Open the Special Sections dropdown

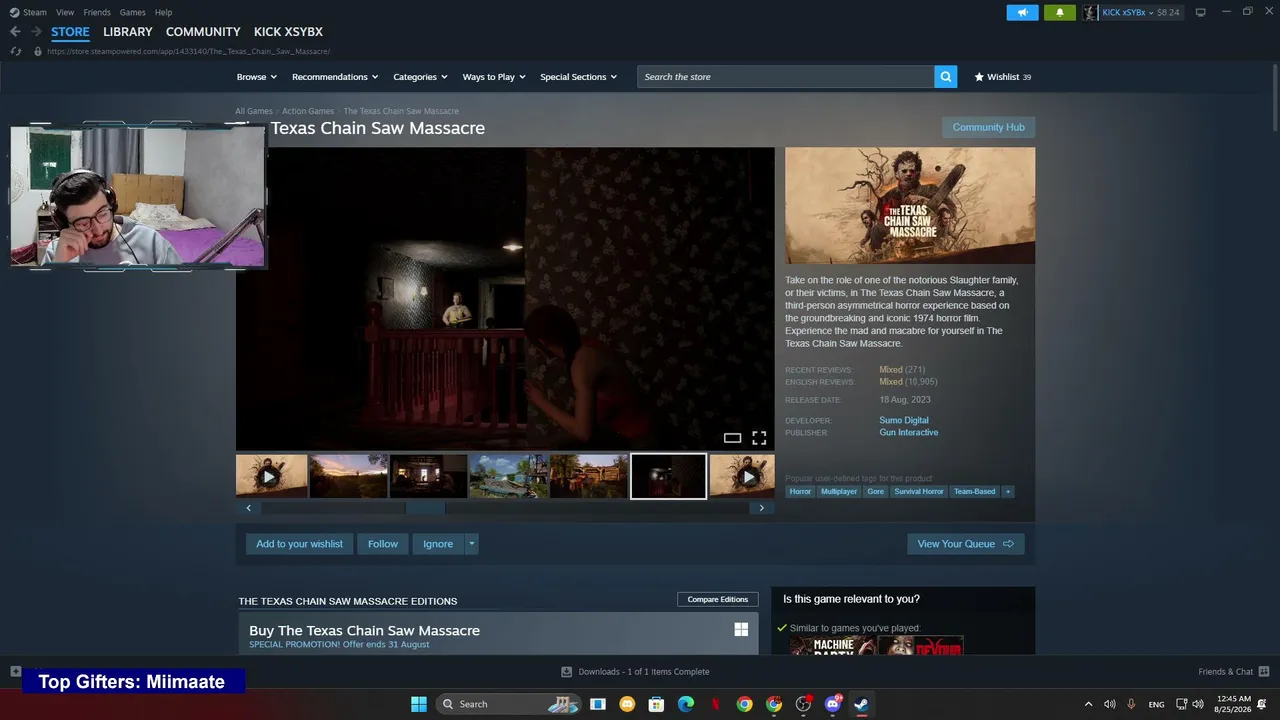(x=579, y=77)
